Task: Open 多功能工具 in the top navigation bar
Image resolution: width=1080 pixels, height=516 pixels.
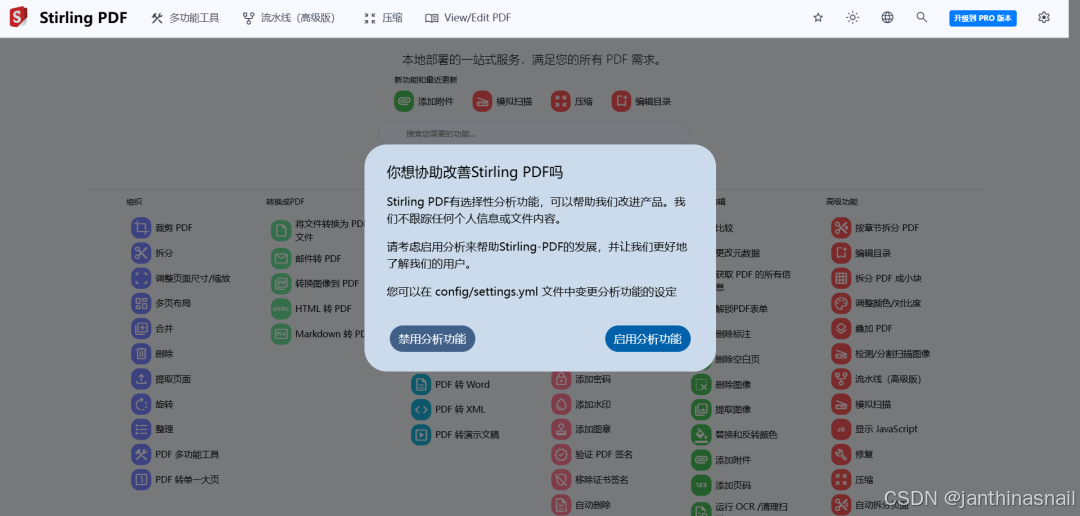Action: 185,18
